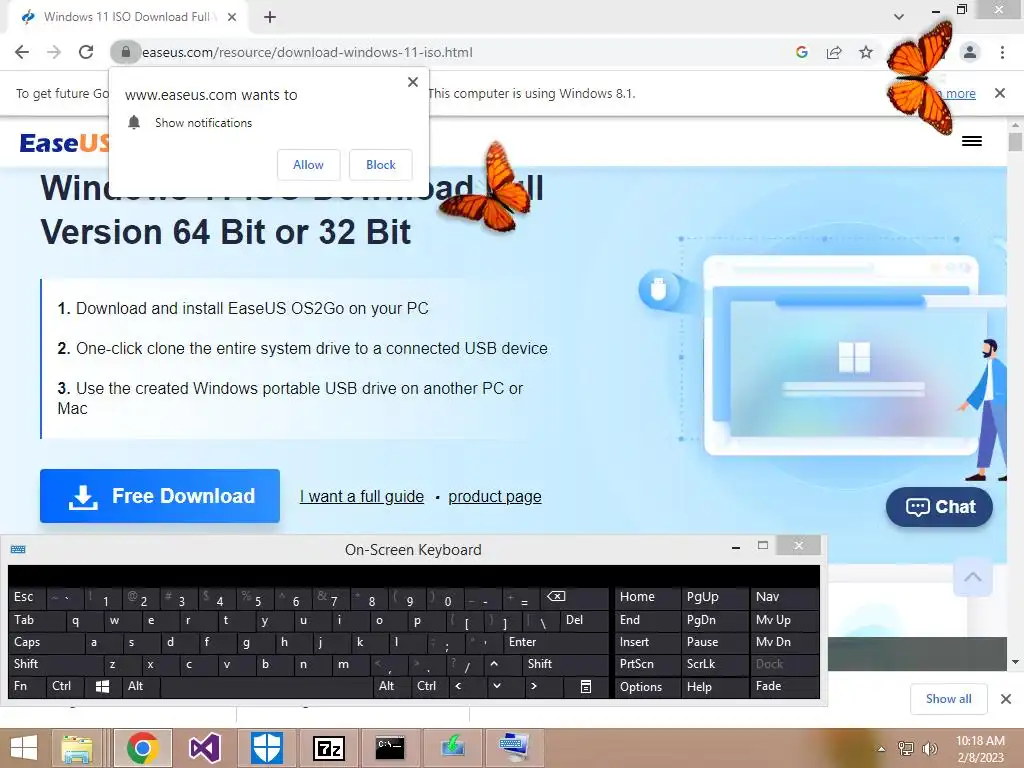
Task: Click the EaseUS logo
Action: click(x=64, y=142)
